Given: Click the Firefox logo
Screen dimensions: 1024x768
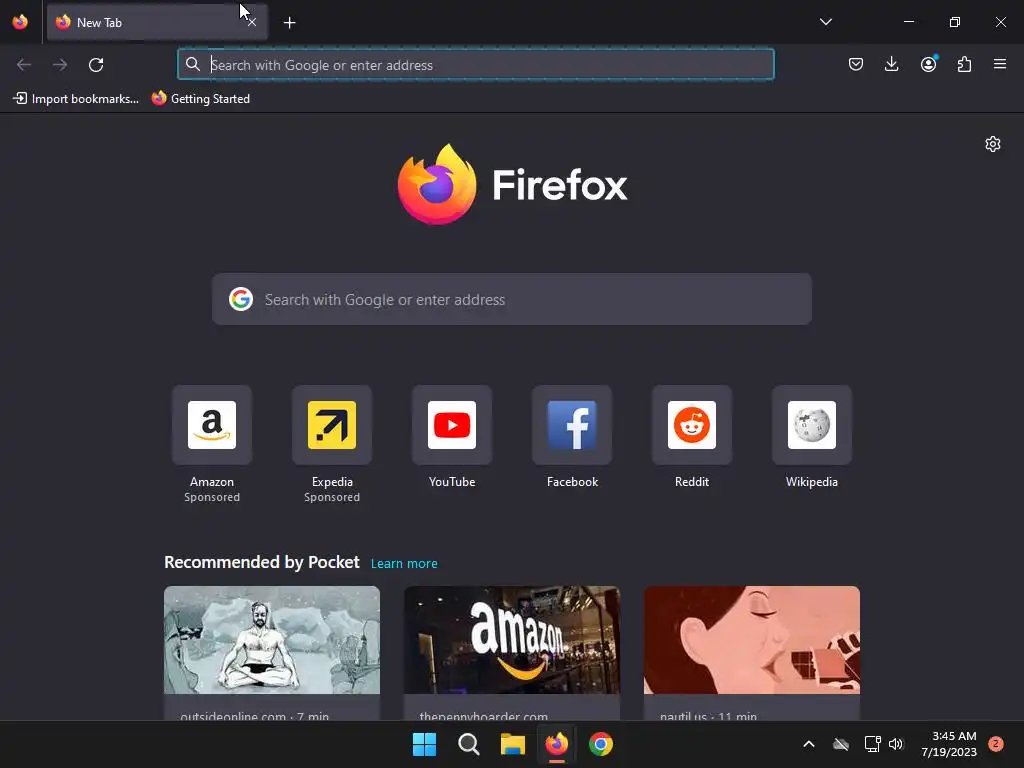Looking at the screenshot, I should coord(512,184).
